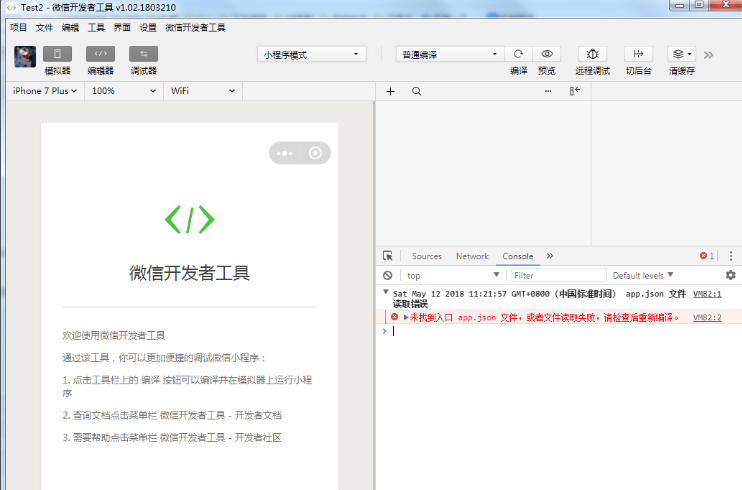Click the search magnifier icon in editor
Image resolution: width=742 pixels, height=490 pixels.
(416, 91)
